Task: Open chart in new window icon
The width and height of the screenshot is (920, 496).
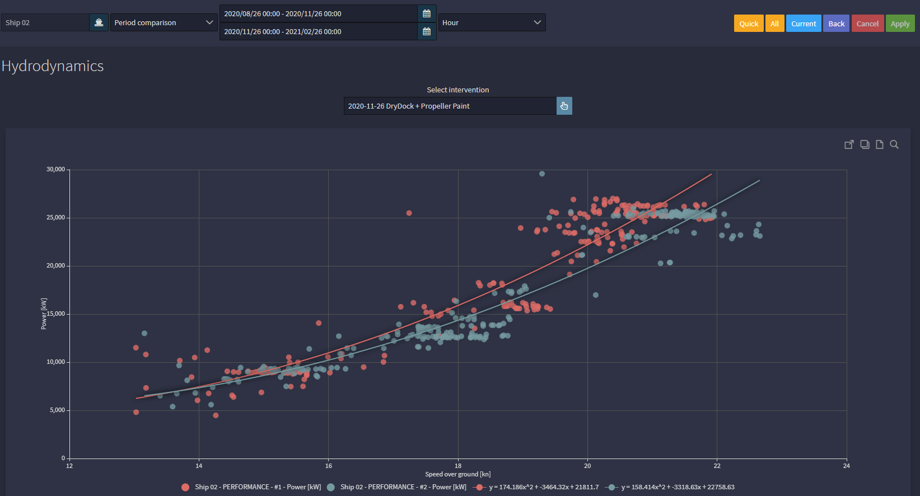Action: click(x=849, y=145)
